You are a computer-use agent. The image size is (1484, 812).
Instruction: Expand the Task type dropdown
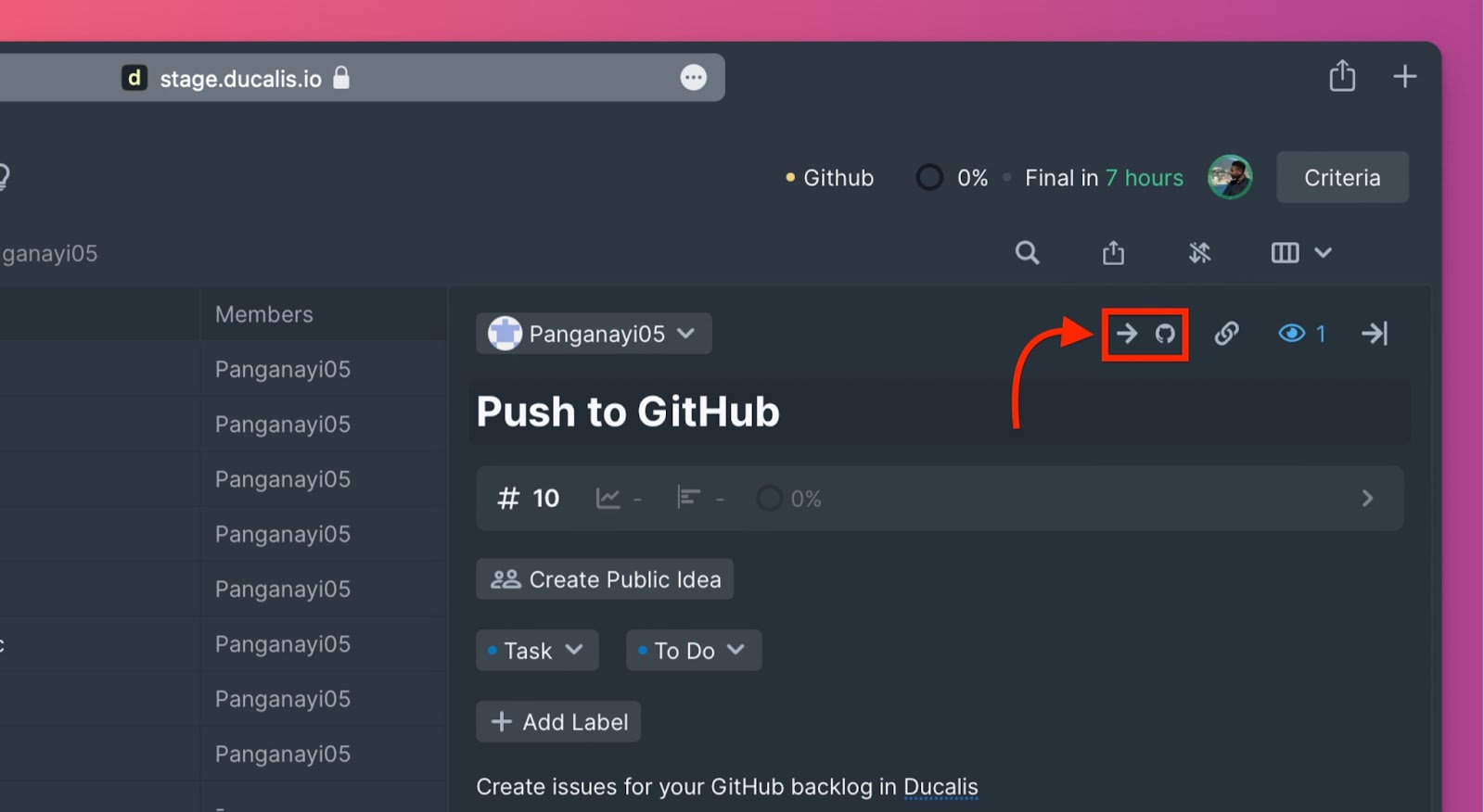[537, 651]
